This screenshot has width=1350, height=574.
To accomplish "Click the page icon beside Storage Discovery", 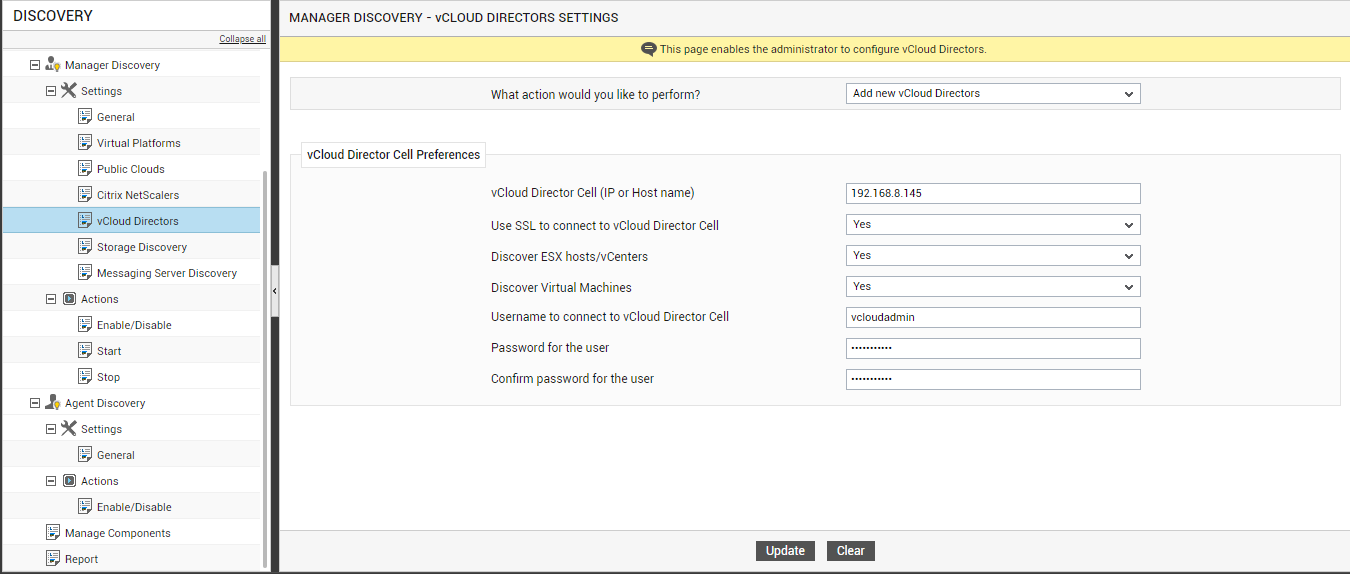I will tap(85, 246).
